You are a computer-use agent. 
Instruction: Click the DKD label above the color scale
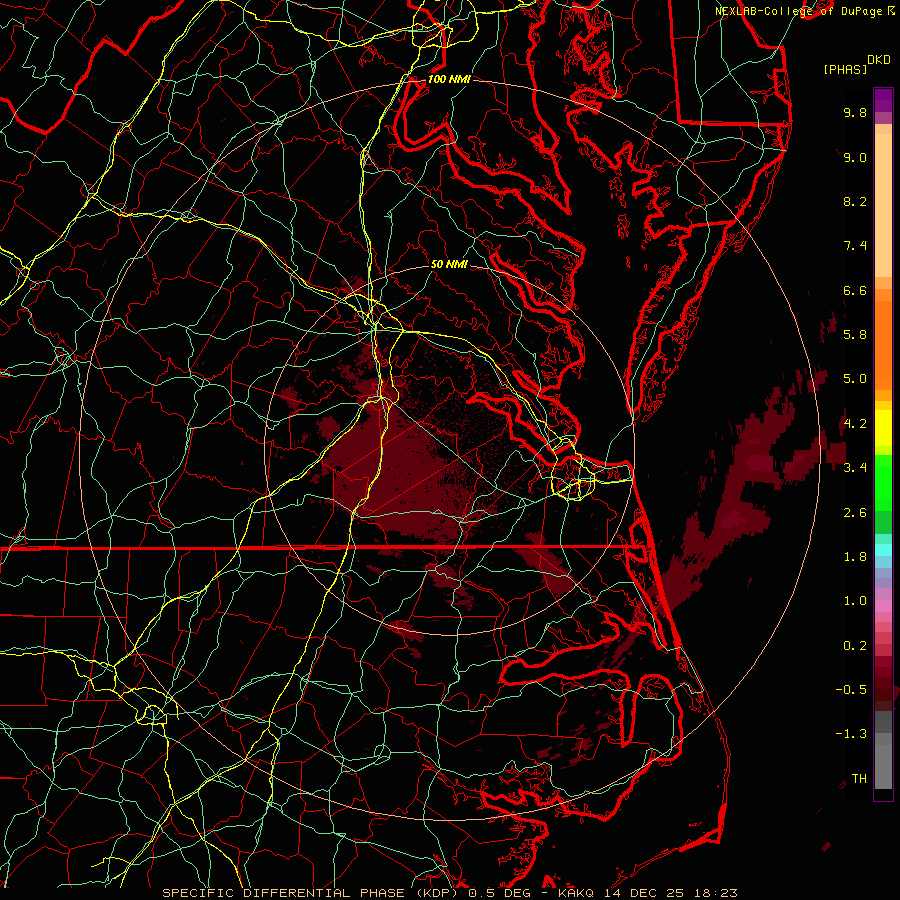click(878, 60)
